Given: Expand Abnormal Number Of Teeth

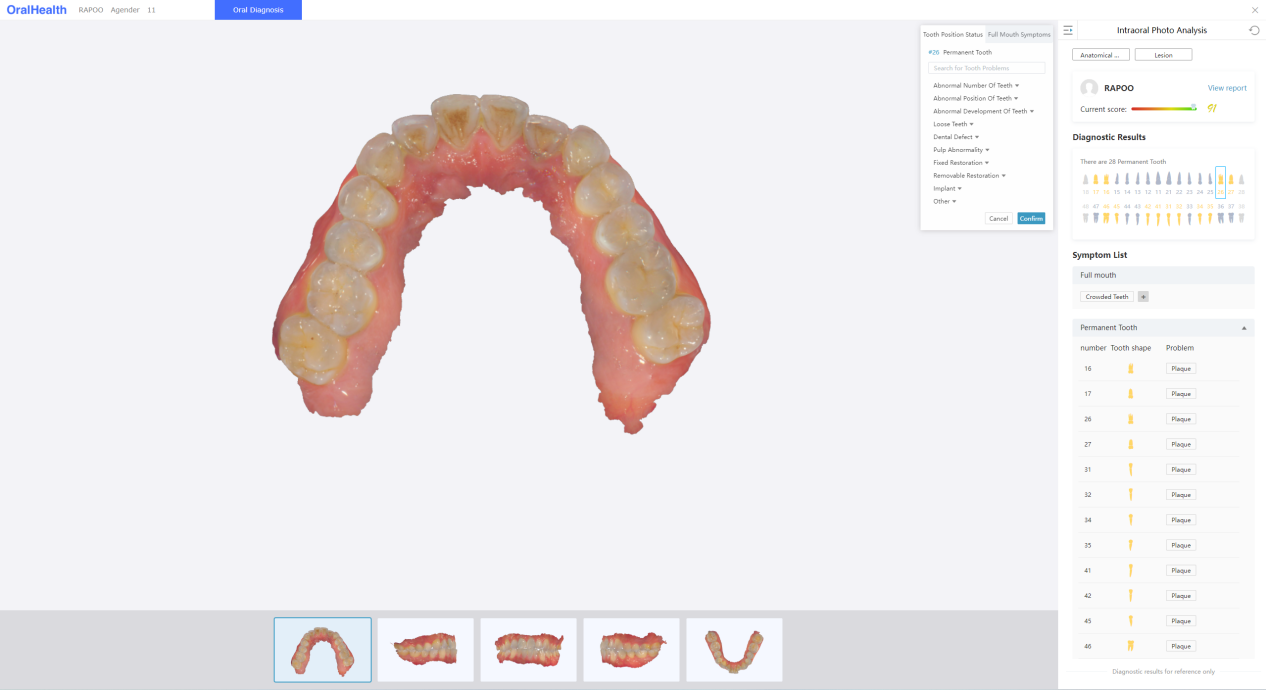Looking at the screenshot, I should click(x=976, y=86).
